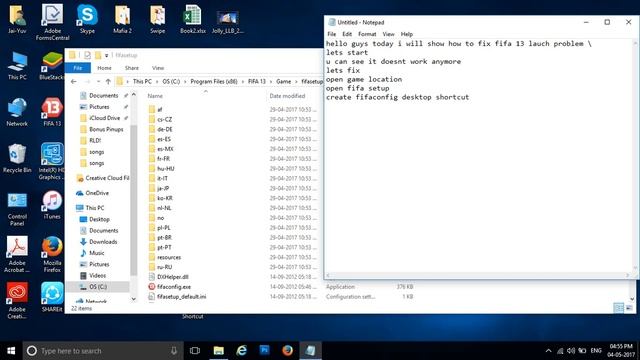This screenshot has height=360, width=640.
Task: Select the This PC desktop icon
Action: pos(17,66)
